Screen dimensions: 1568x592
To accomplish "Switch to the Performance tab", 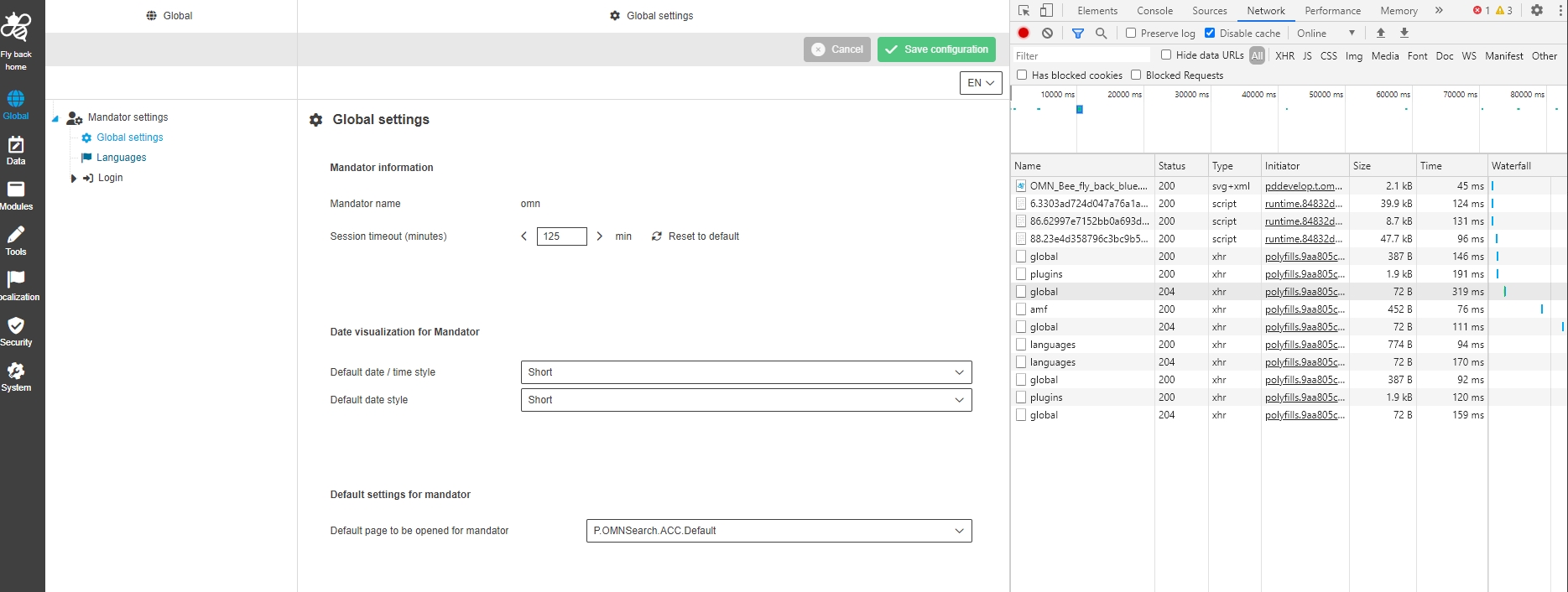I will [1332, 11].
